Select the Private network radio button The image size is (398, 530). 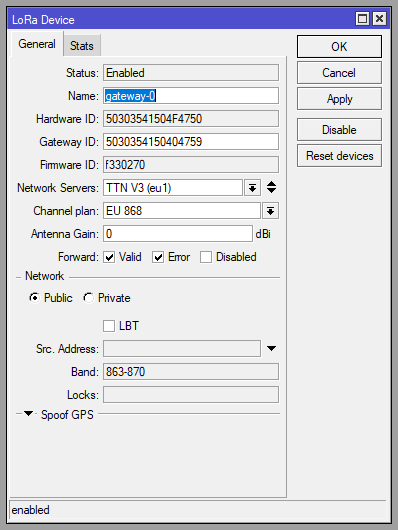[89, 298]
